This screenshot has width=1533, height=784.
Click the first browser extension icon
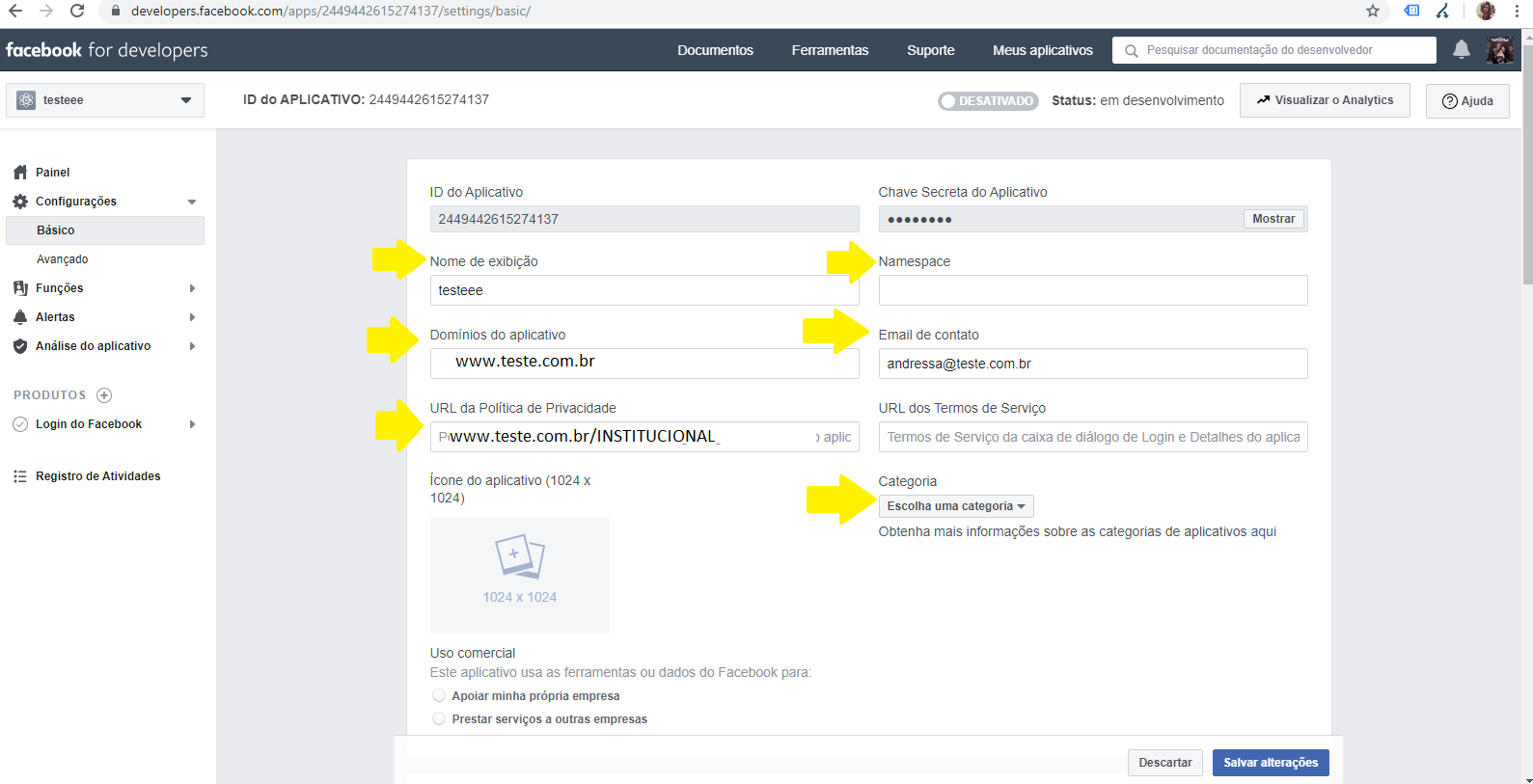pyautogui.click(x=1411, y=11)
